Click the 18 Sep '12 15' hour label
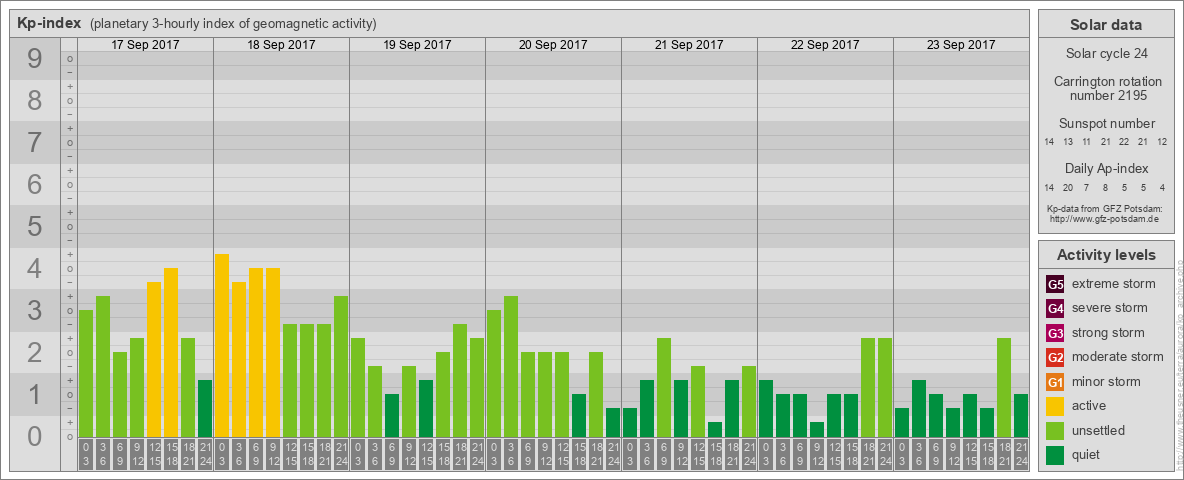Viewport: 1184px width, 480px height. coord(290,454)
